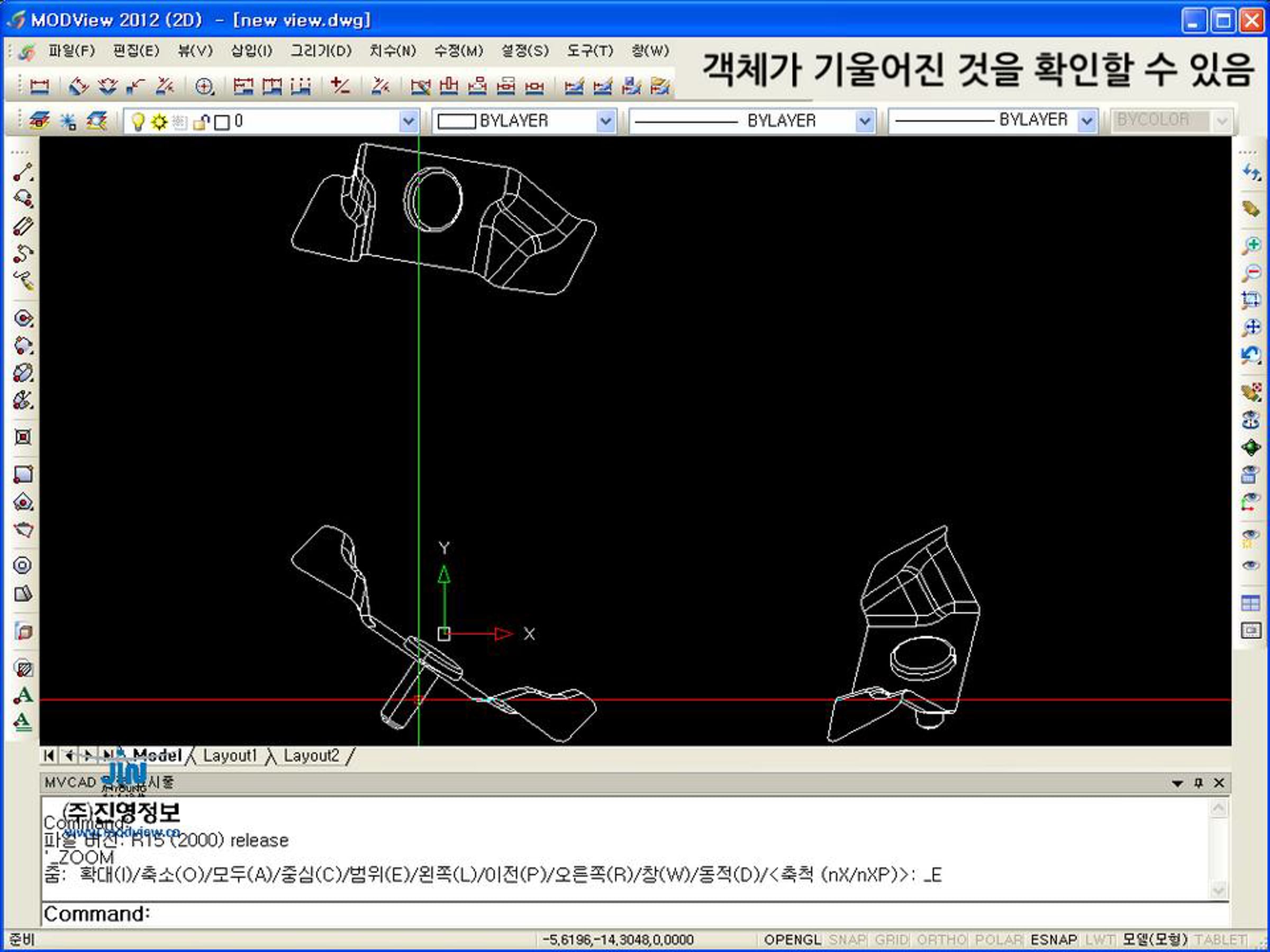The width and height of the screenshot is (1270, 952).
Task: Click the tolerance plus-minus dimension icon
Action: click(340, 86)
